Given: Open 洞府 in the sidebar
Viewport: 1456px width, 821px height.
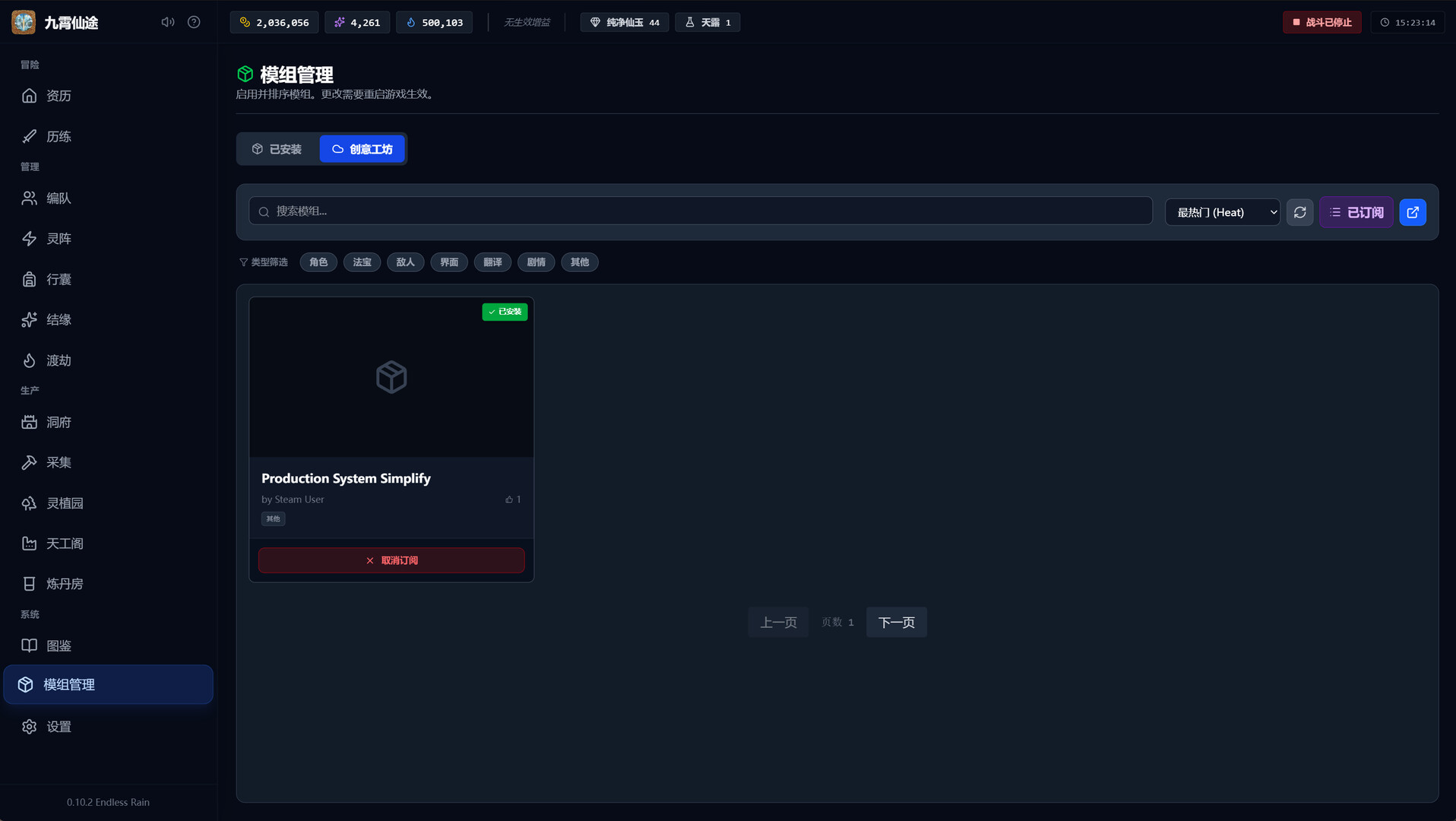Looking at the screenshot, I should [59, 422].
